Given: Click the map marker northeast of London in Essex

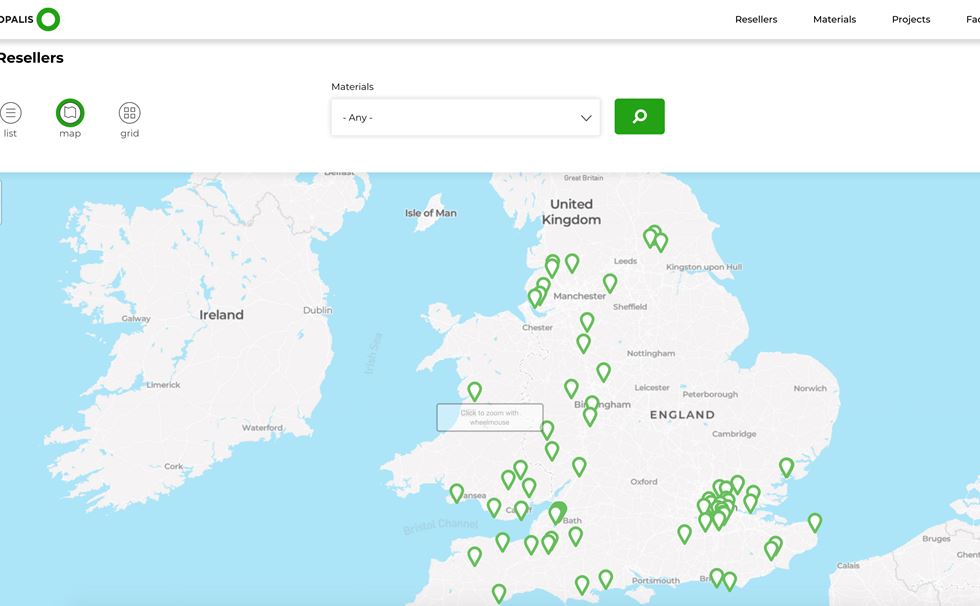Looking at the screenshot, I should tap(786, 467).
